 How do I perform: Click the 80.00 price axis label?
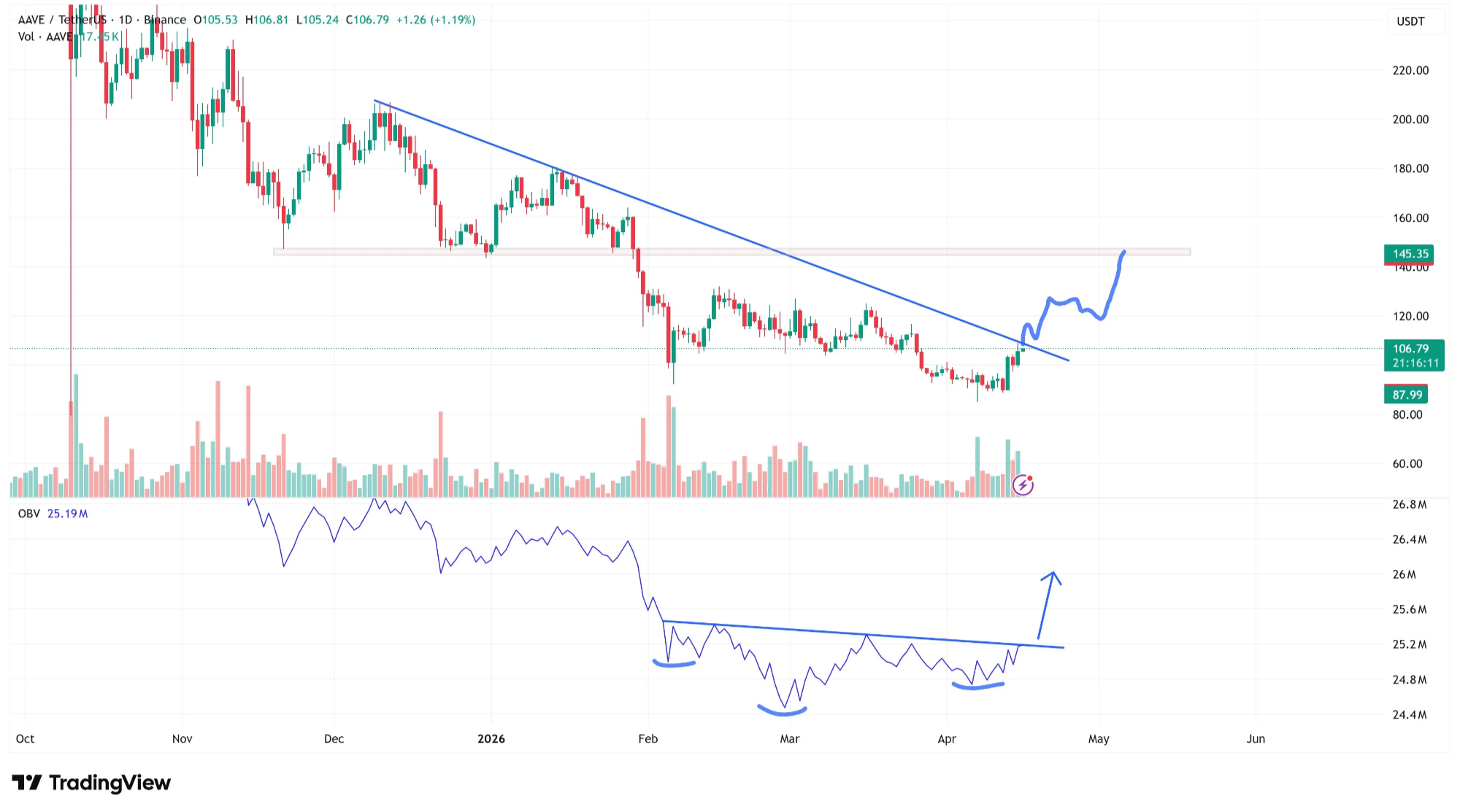tap(1407, 414)
